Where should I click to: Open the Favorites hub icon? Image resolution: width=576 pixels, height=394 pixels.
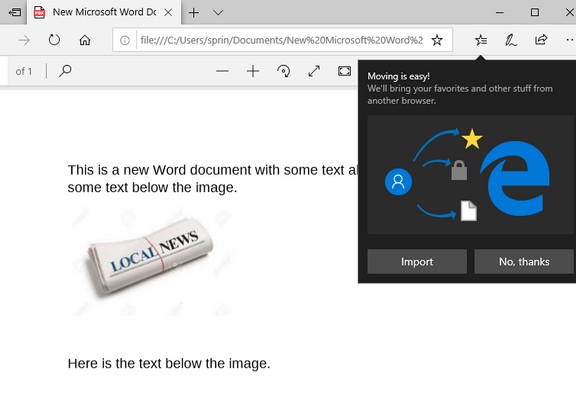tap(481, 40)
